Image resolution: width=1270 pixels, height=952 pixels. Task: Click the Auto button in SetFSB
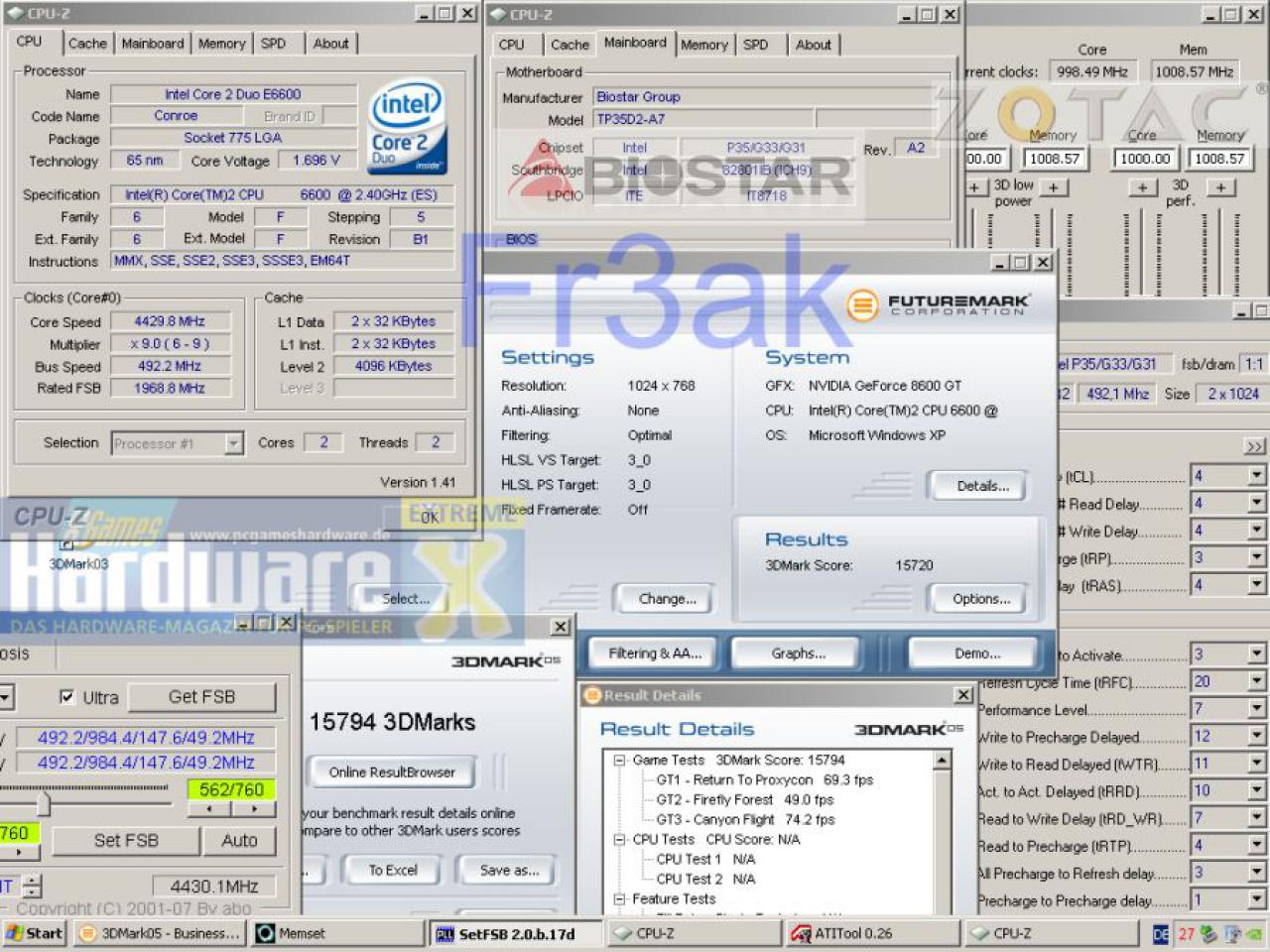pyautogui.click(x=239, y=840)
